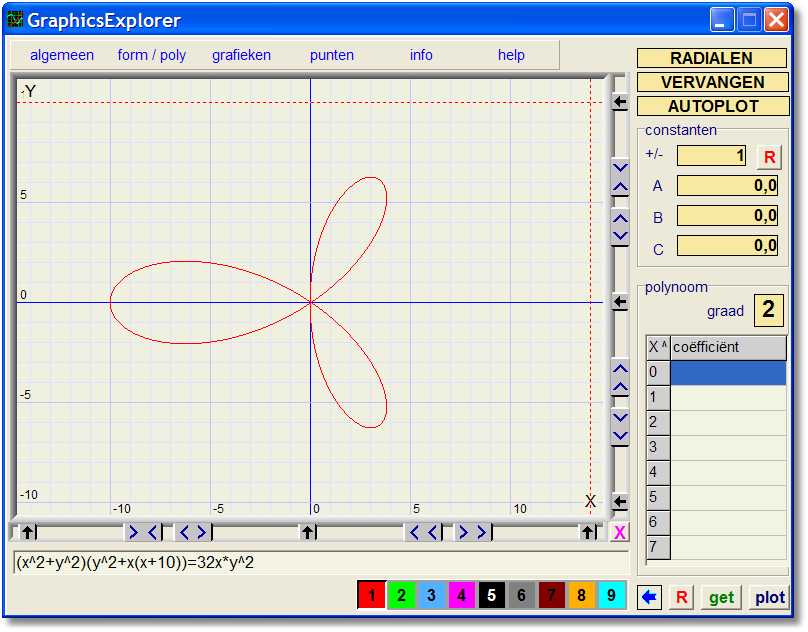The image size is (808, 632).
Task: Select the coefficient cell for X^4
Action: (728, 473)
